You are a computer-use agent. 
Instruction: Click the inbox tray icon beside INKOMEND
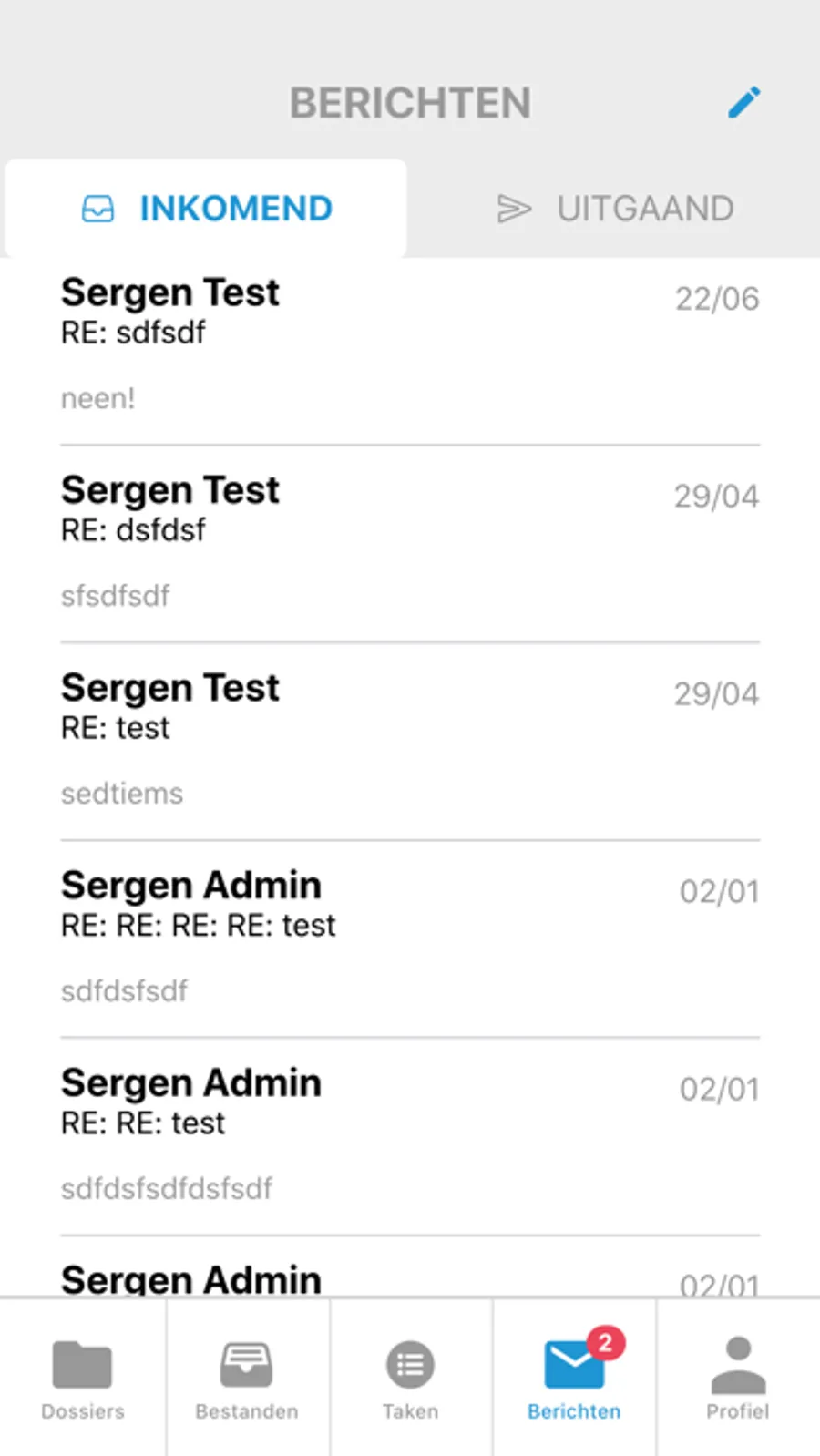point(97,209)
